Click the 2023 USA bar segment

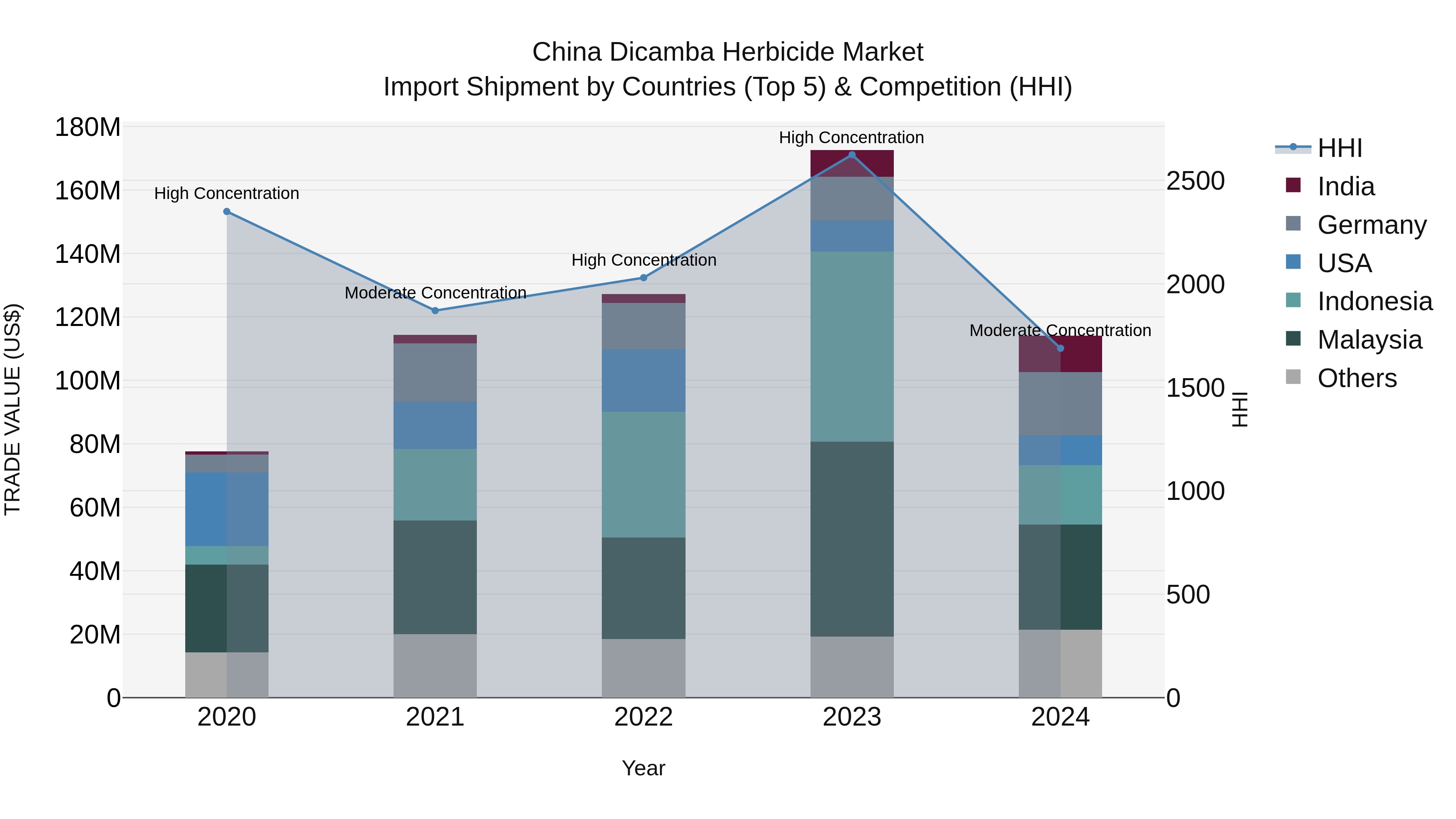(x=852, y=236)
